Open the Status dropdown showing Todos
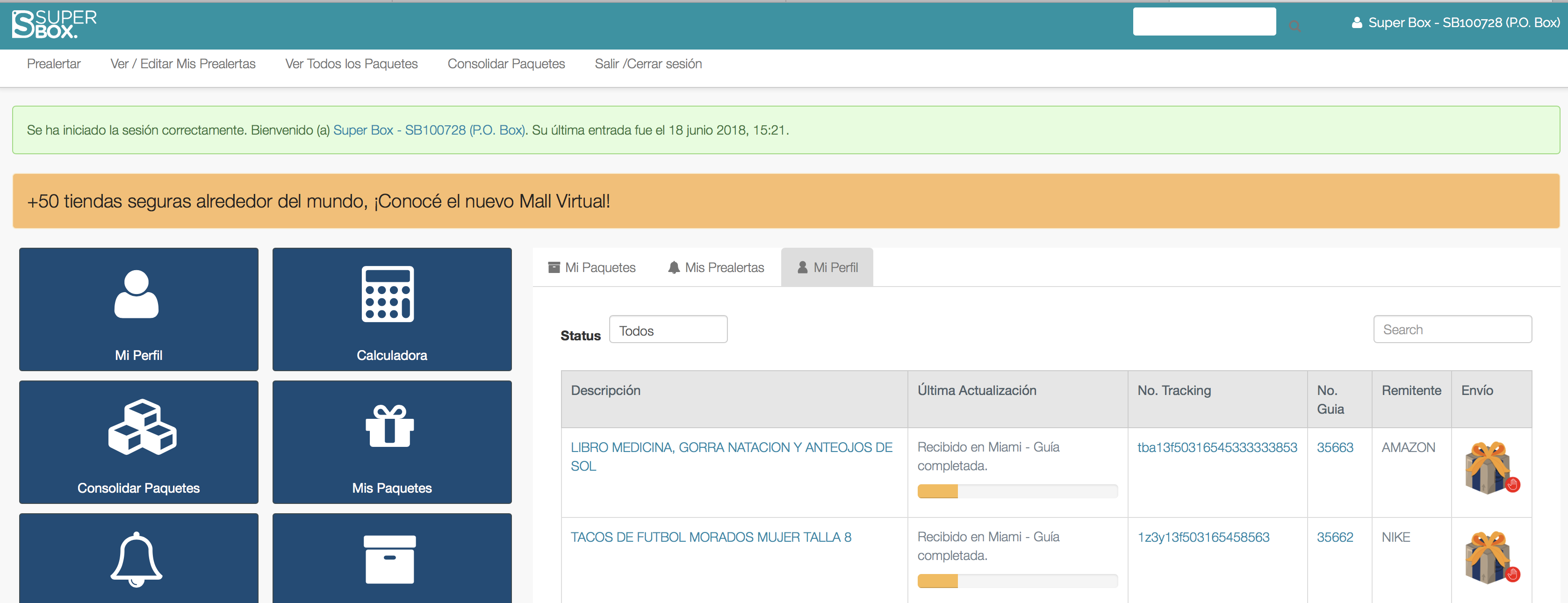Image resolution: width=1568 pixels, height=603 pixels. [x=669, y=329]
